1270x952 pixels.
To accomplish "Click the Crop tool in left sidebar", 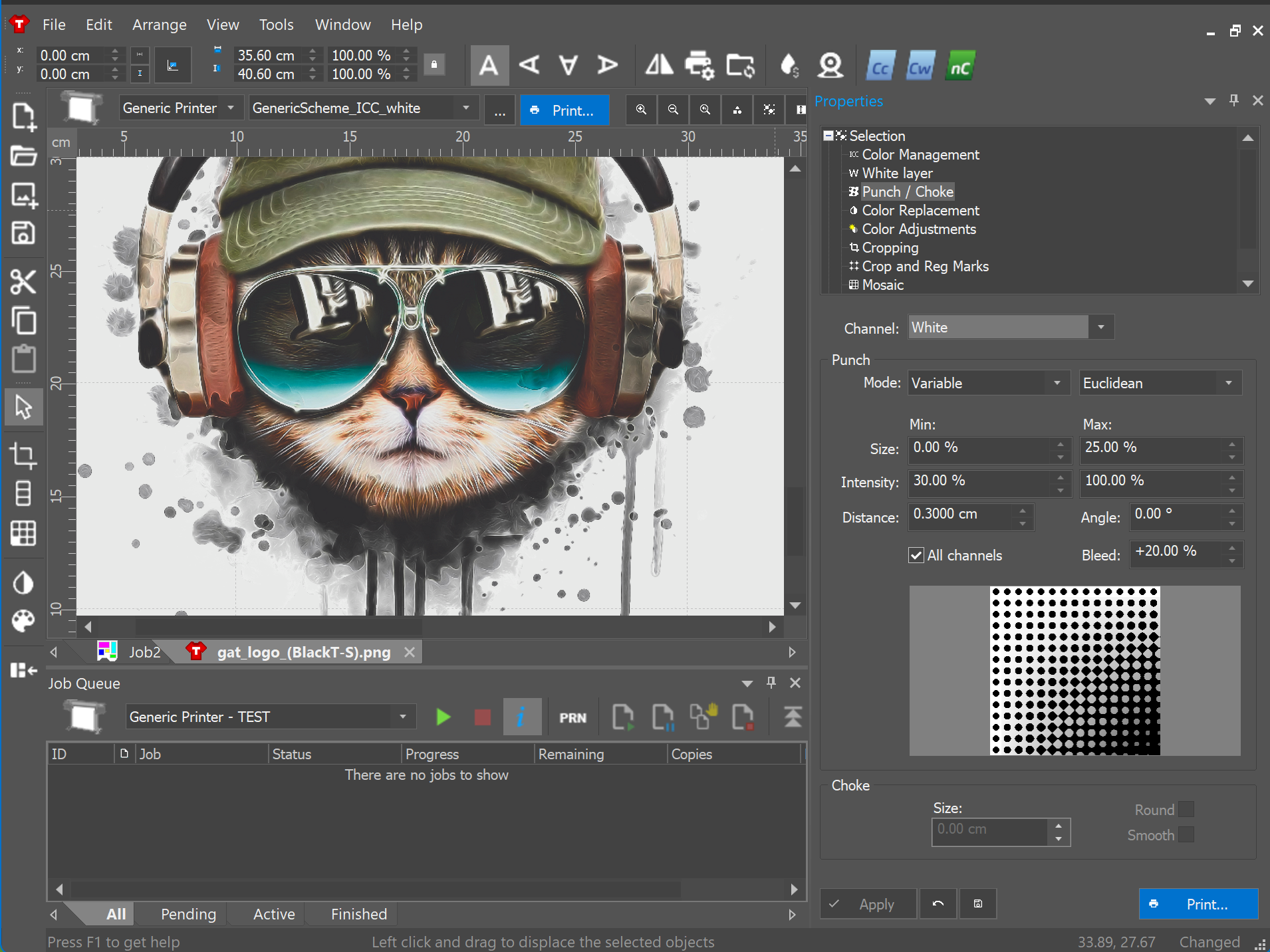I will [23, 456].
